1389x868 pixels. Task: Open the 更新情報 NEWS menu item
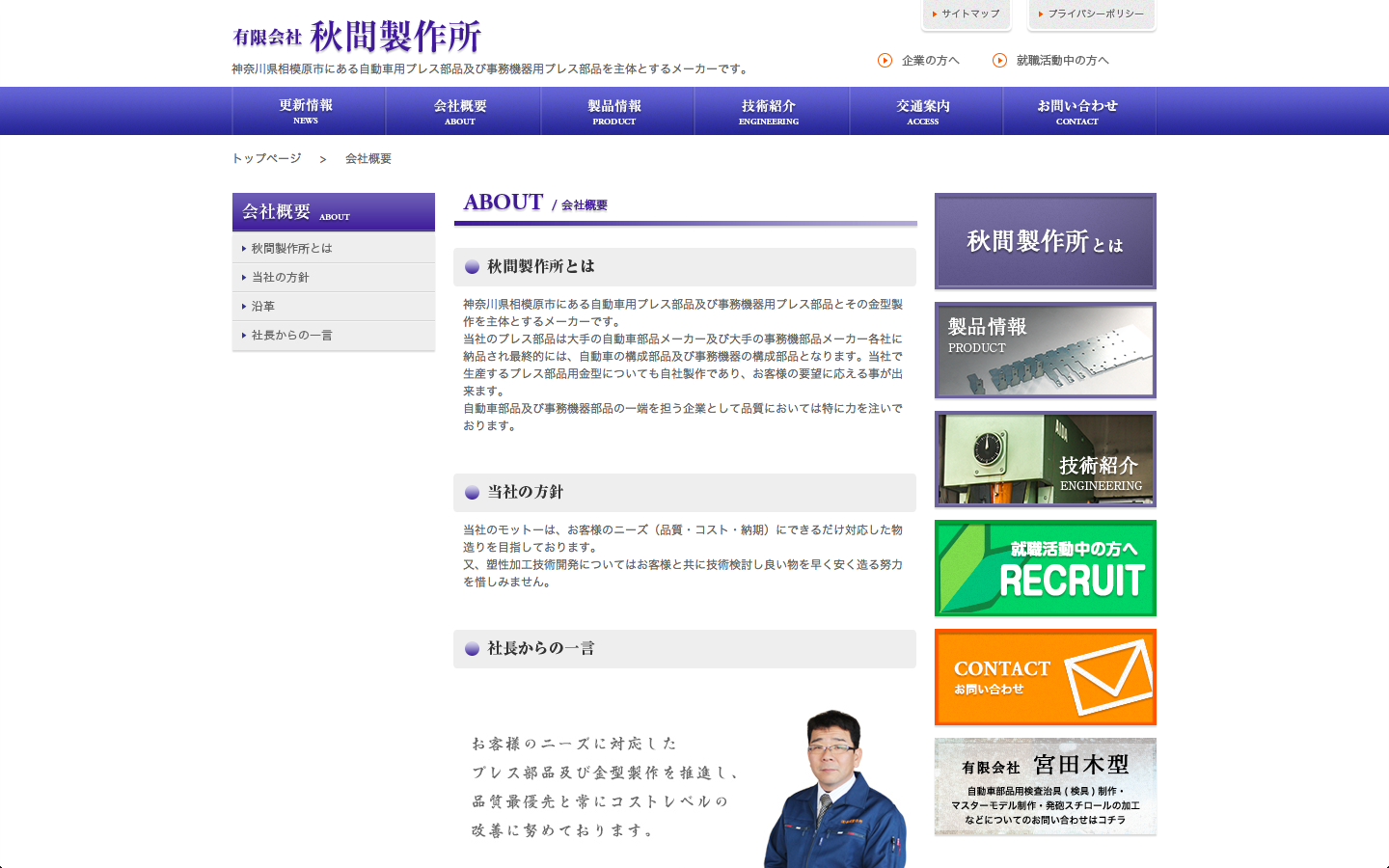(309, 111)
